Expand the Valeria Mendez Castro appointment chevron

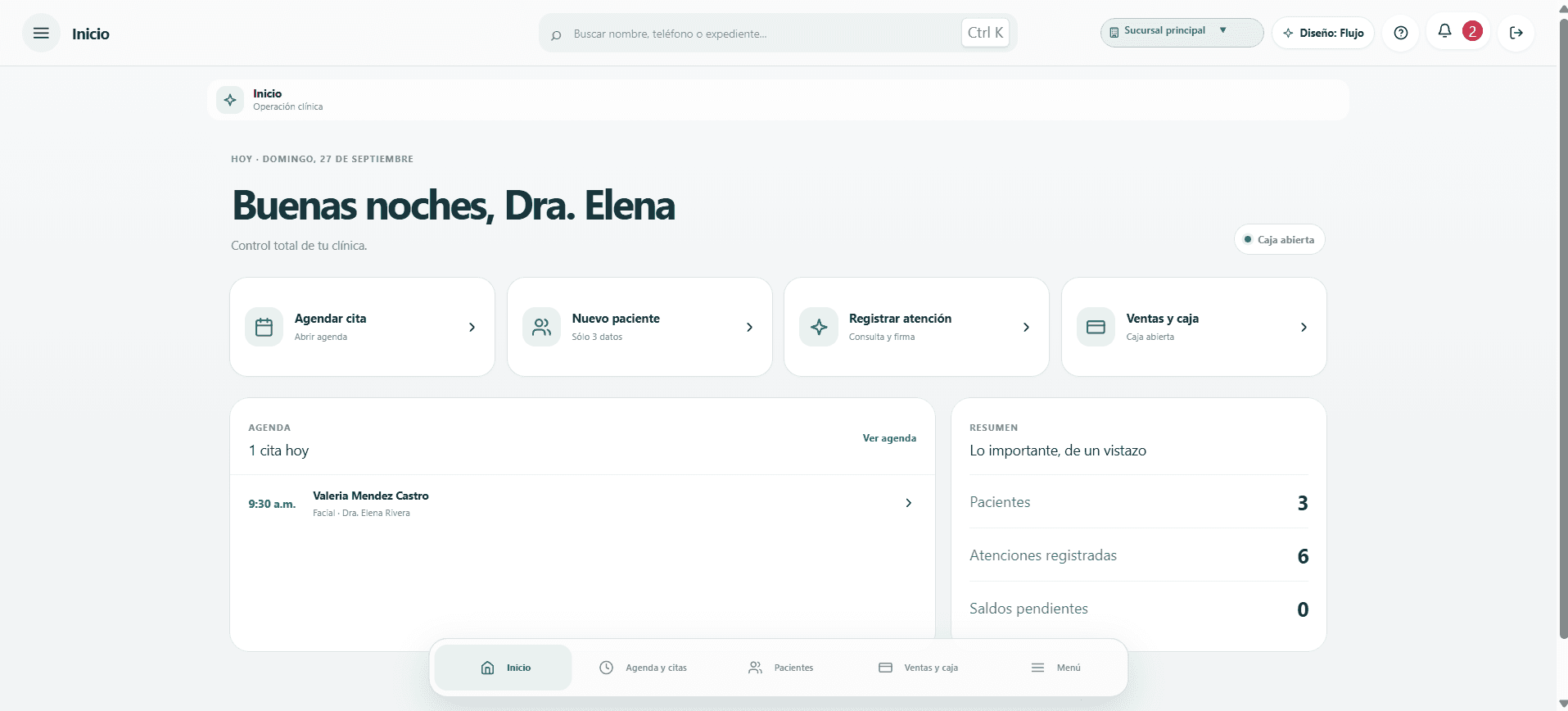[908, 503]
